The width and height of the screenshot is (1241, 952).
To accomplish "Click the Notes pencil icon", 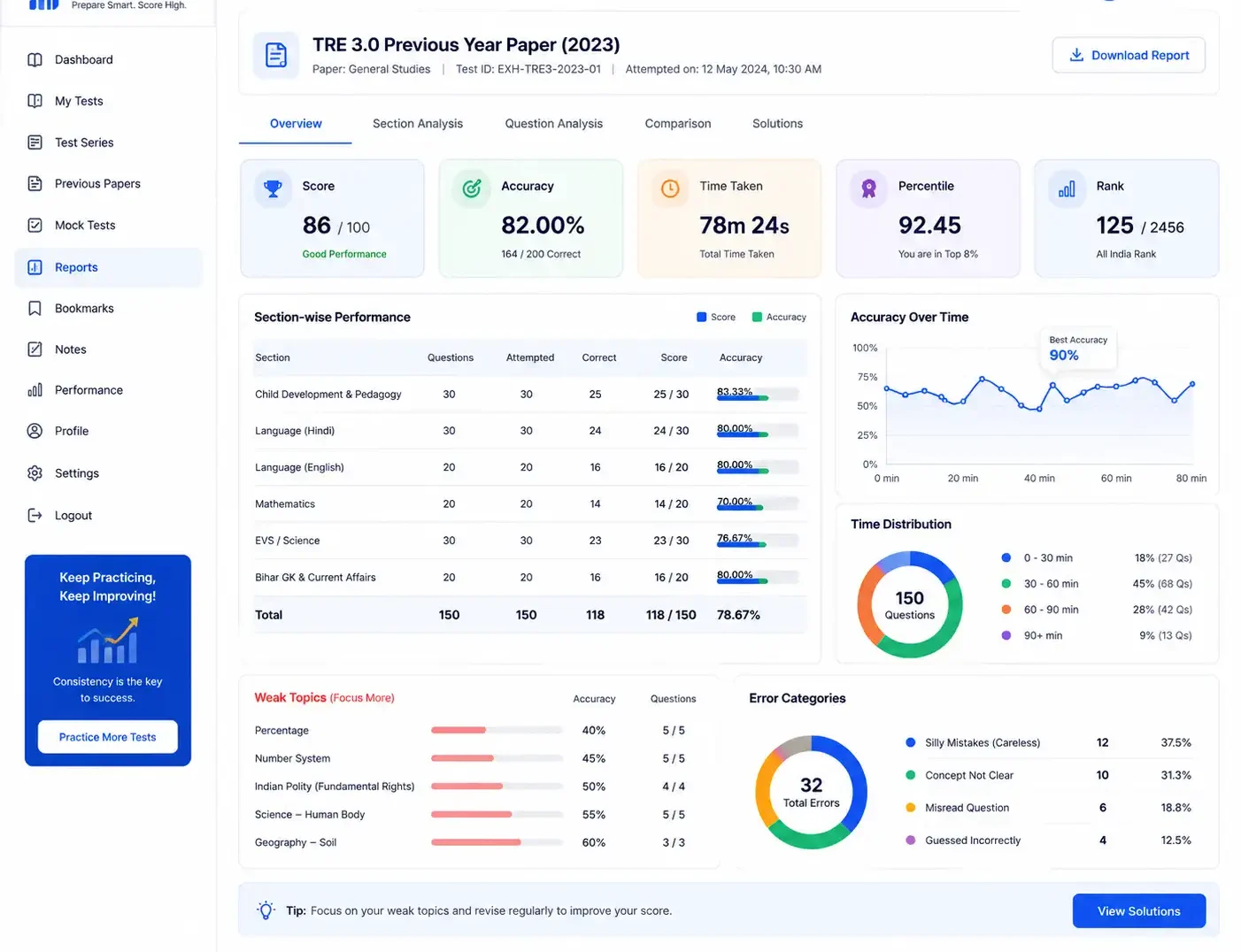I will [35, 349].
